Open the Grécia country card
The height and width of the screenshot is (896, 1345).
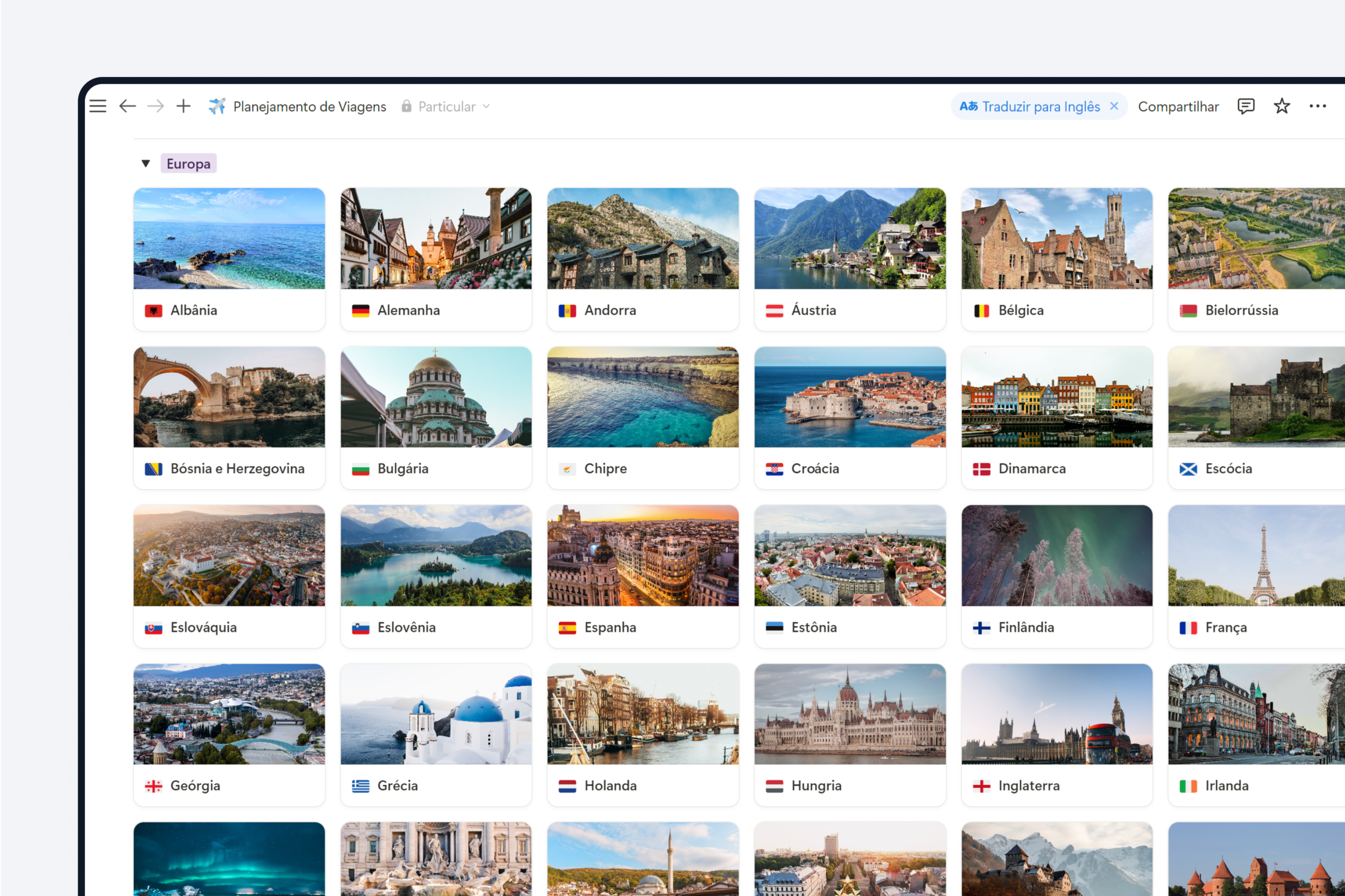[x=436, y=735]
